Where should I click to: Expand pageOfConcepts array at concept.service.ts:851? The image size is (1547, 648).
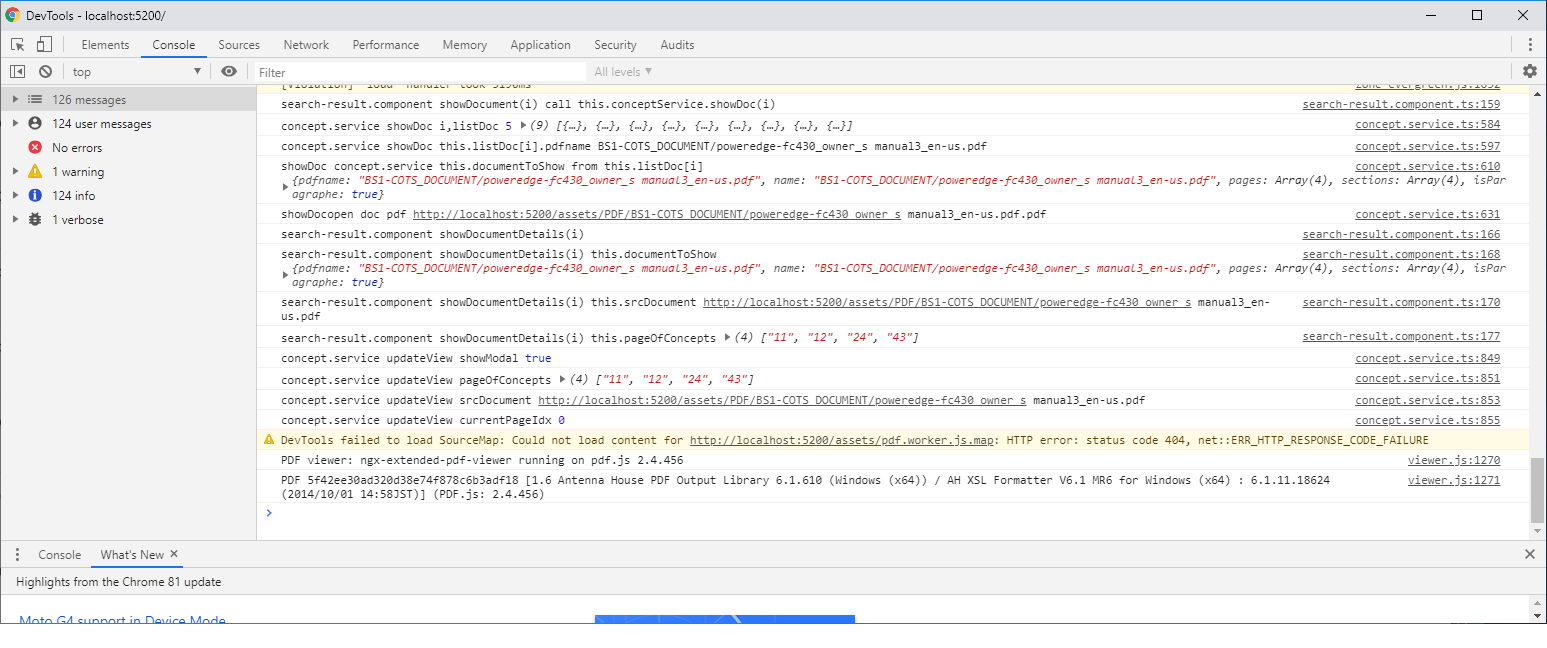click(x=563, y=380)
